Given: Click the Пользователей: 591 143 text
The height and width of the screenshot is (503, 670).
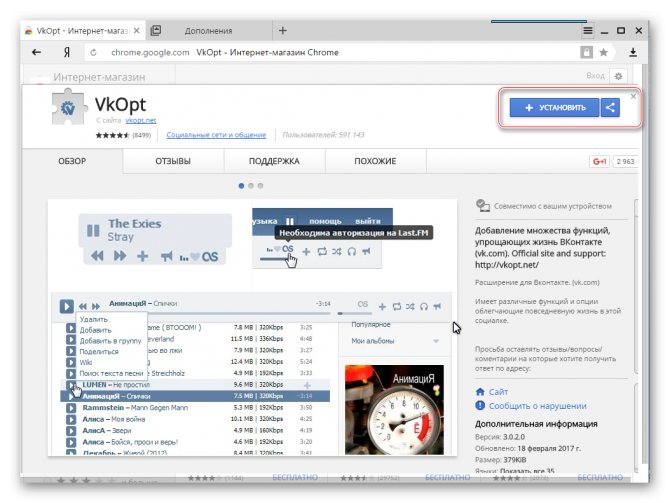Looking at the screenshot, I should pos(323,135).
